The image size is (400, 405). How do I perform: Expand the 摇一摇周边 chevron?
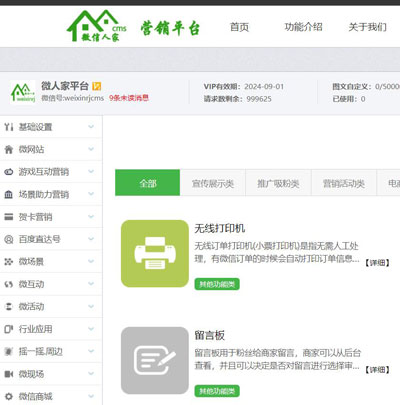pos(91,351)
